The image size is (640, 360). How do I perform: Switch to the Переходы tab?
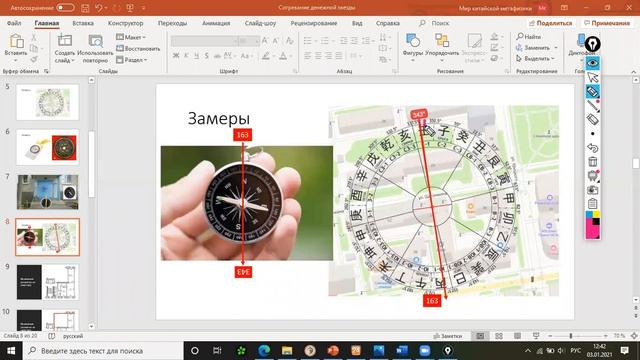(172, 23)
